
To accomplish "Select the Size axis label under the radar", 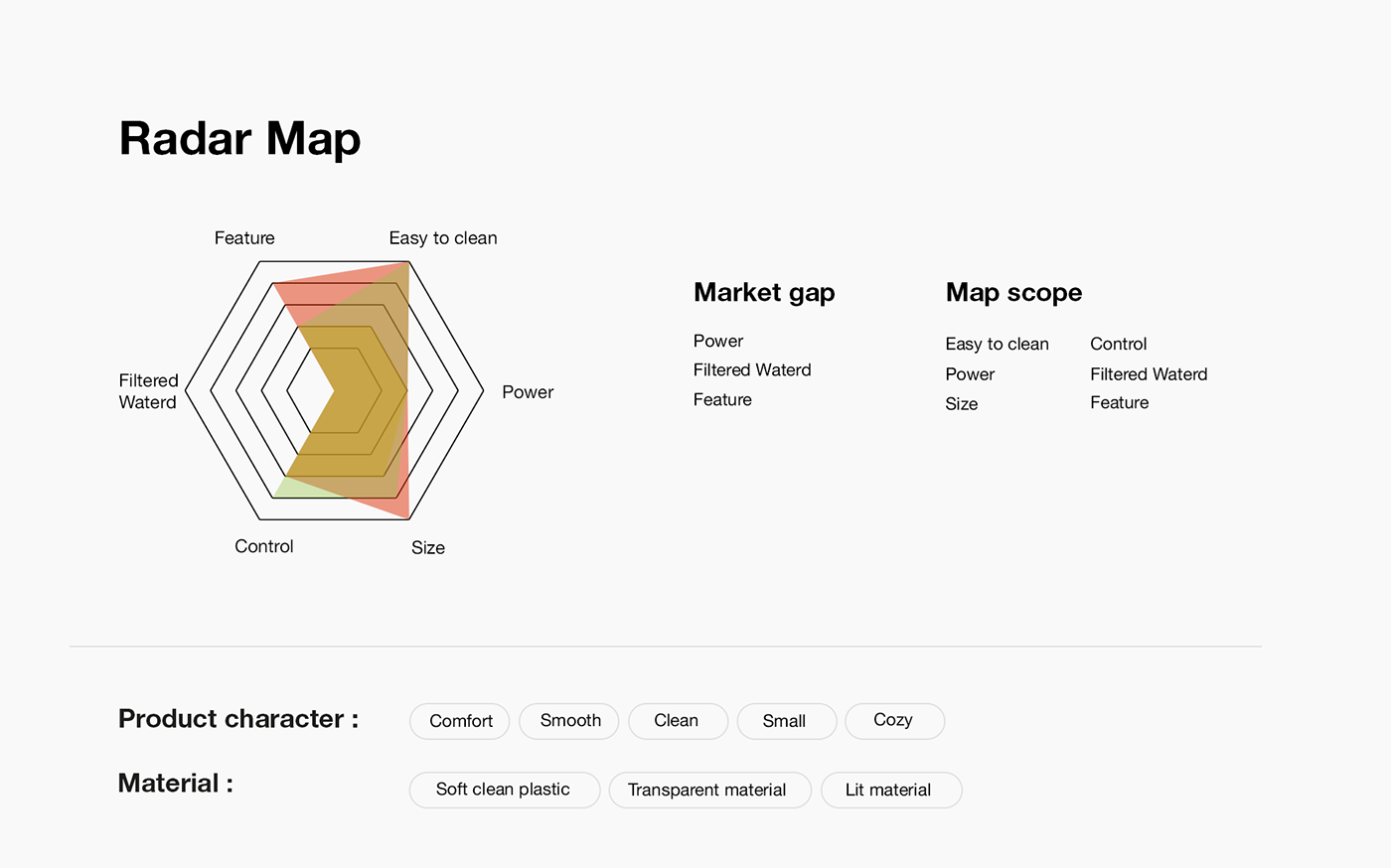I will [428, 548].
